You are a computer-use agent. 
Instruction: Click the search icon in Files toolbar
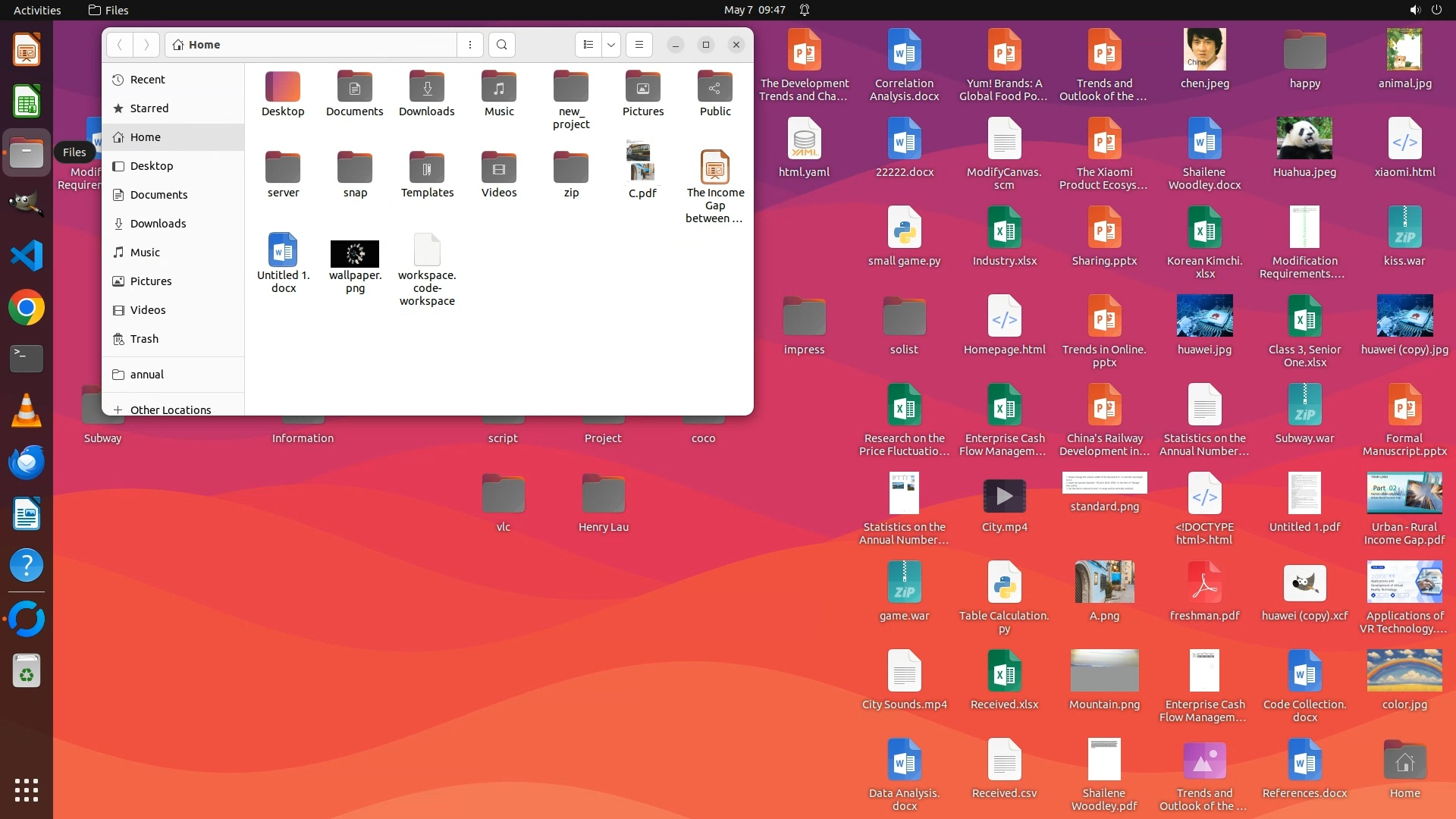pyautogui.click(x=501, y=45)
